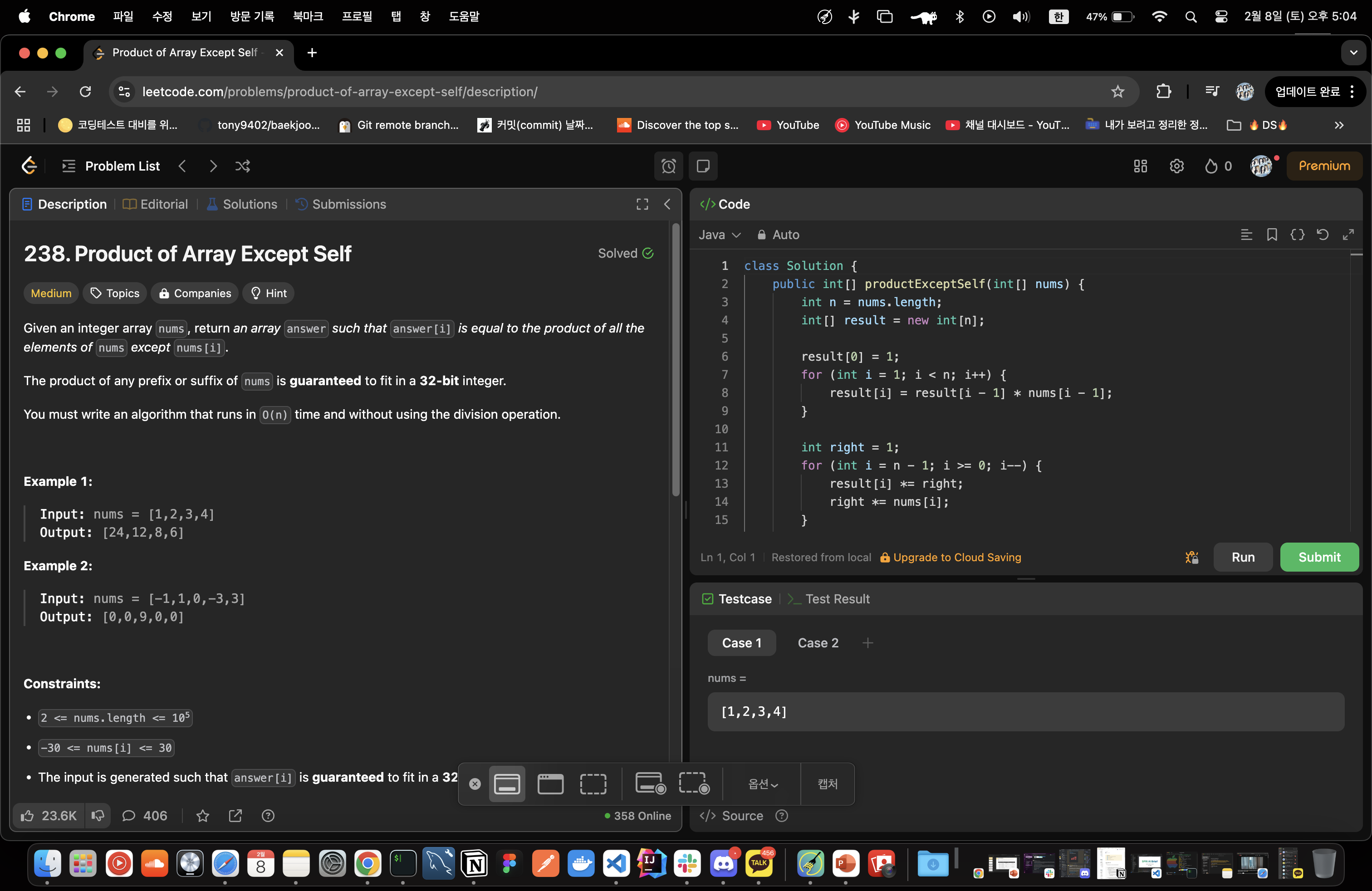Open the Chrome tab search dropdown
1372x891 pixels.
click(1353, 53)
